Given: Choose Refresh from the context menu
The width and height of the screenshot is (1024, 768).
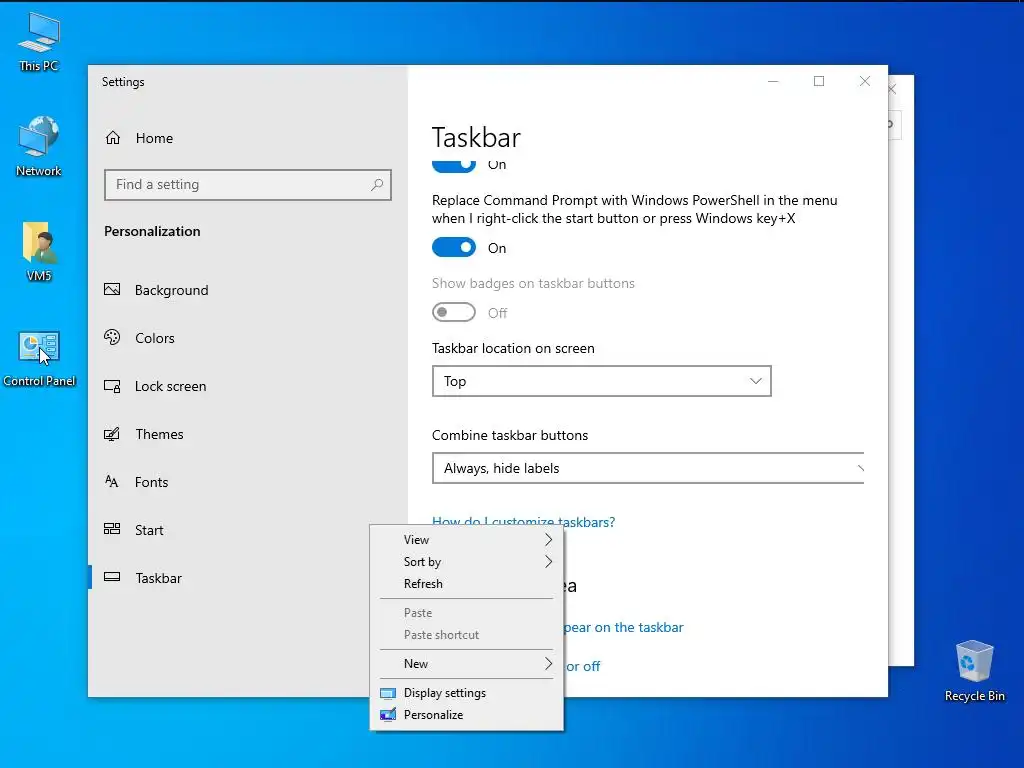Looking at the screenshot, I should (x=466, y=584).
